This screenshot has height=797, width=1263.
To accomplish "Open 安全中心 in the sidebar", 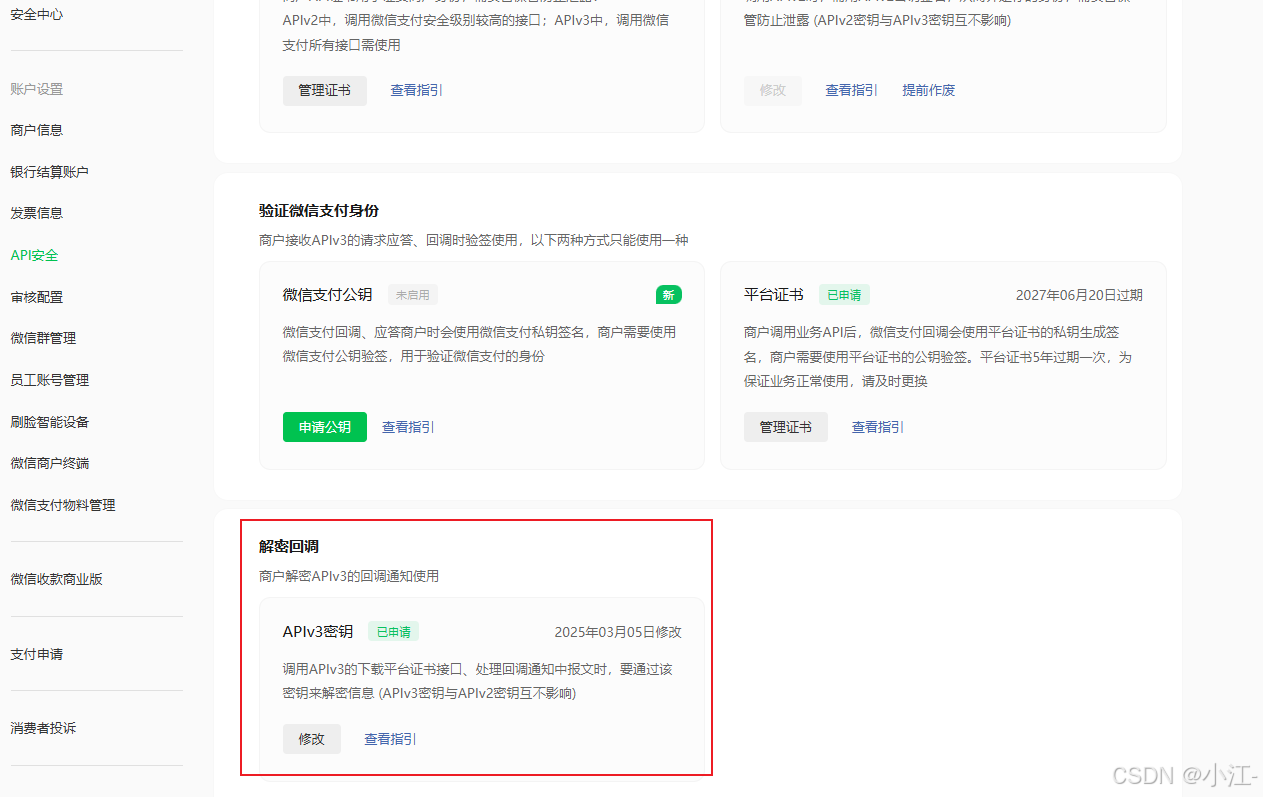I will pyautogui.click(x=37, y=15).
